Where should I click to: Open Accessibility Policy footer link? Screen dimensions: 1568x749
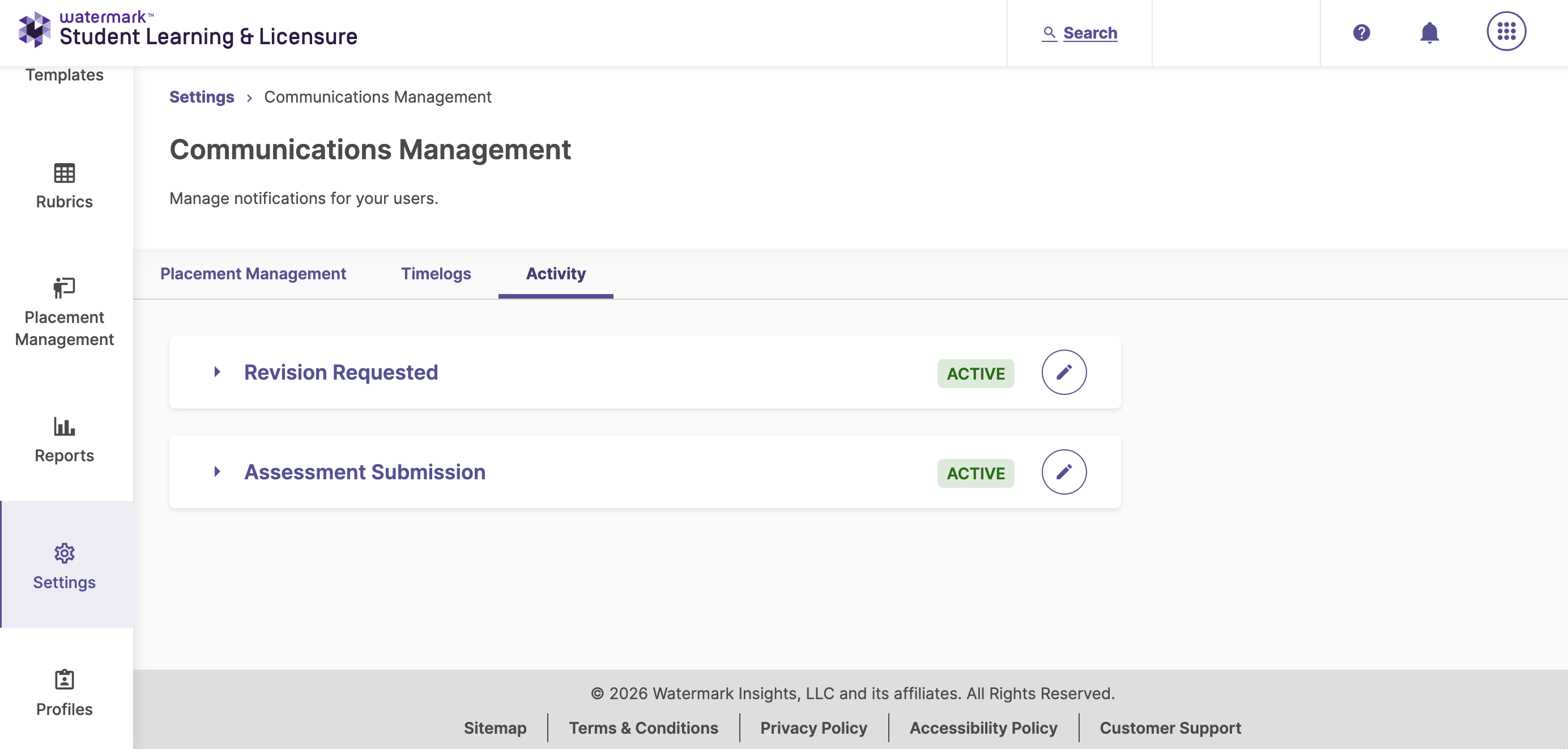click(x=983, y=727)
